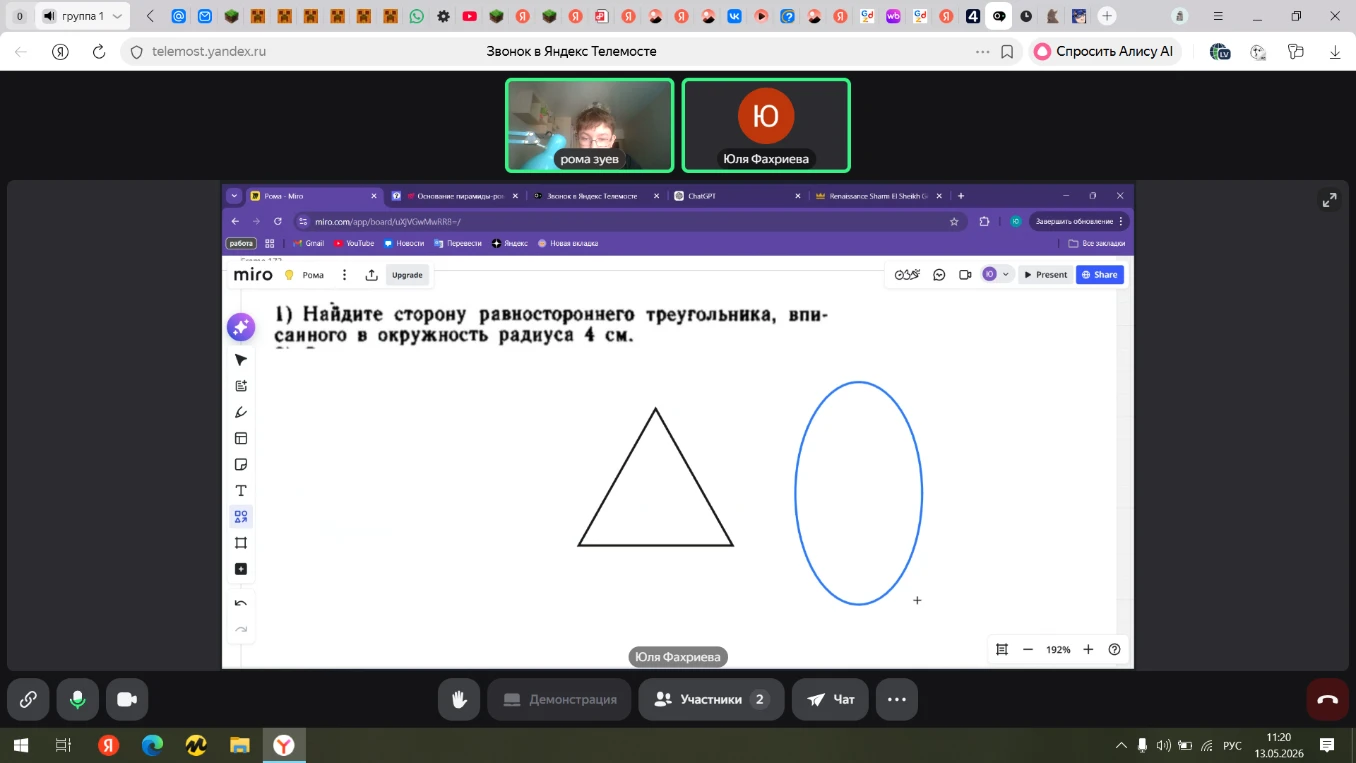Raise hand in the Telemost call
This screenshot has width=1356, height=763.
click(459, 699)
